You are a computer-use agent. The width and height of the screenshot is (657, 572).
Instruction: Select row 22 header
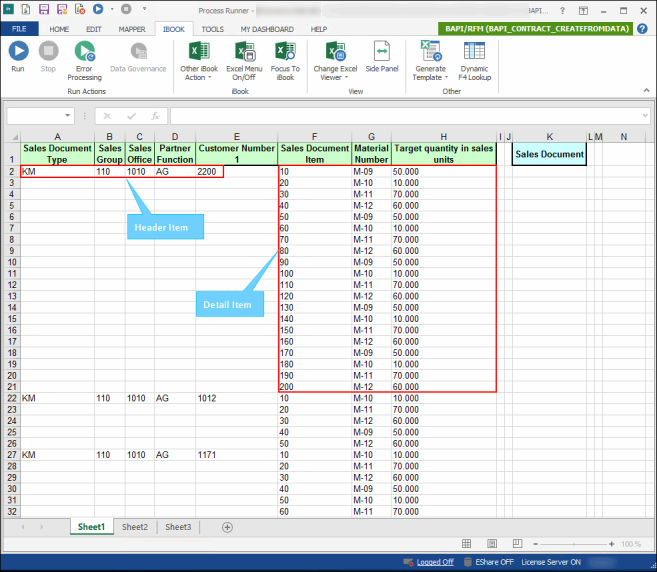12,398
